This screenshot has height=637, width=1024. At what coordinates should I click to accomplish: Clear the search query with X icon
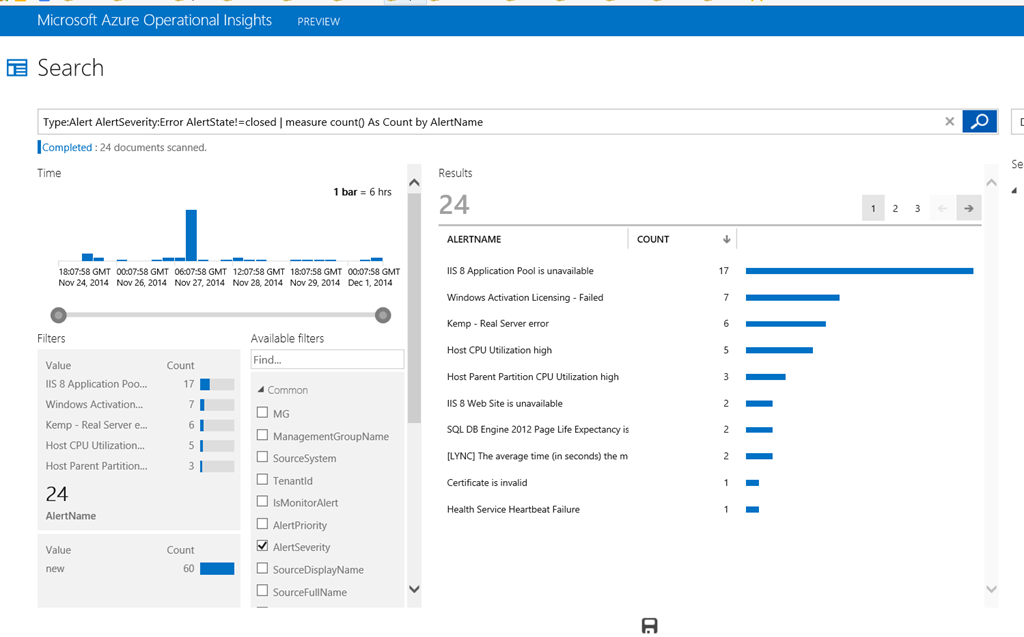point(950,122)
